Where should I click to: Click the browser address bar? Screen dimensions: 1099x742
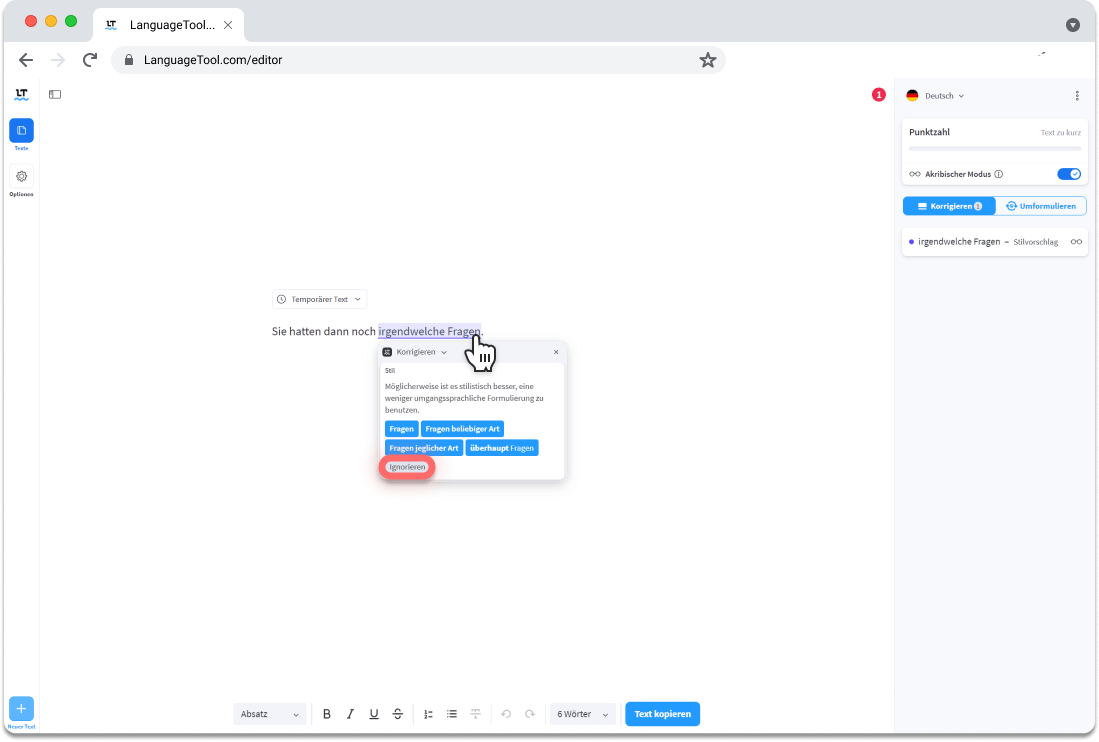click(x=418, y=60)
